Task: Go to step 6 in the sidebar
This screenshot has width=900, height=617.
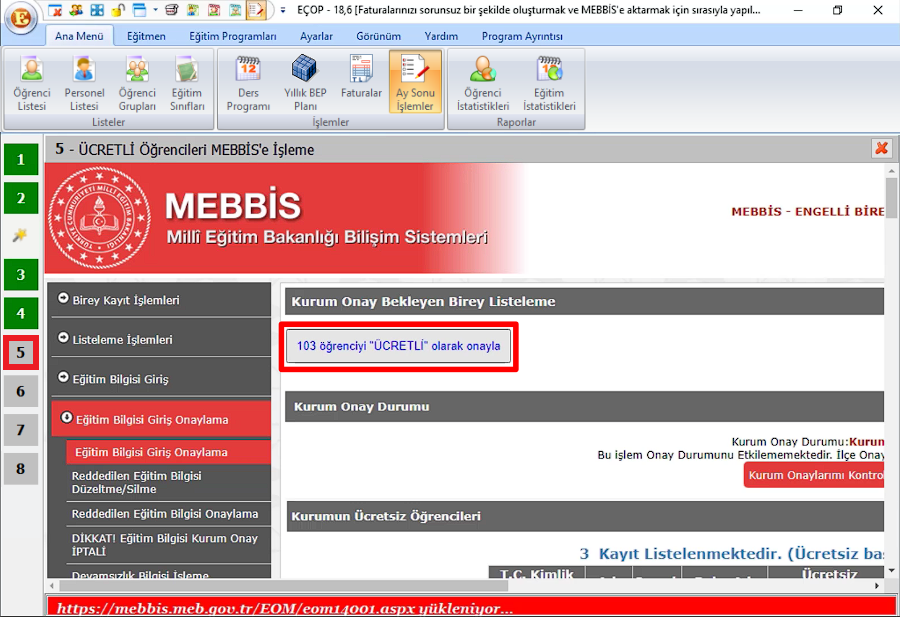Action: click(x=21, y=391)
